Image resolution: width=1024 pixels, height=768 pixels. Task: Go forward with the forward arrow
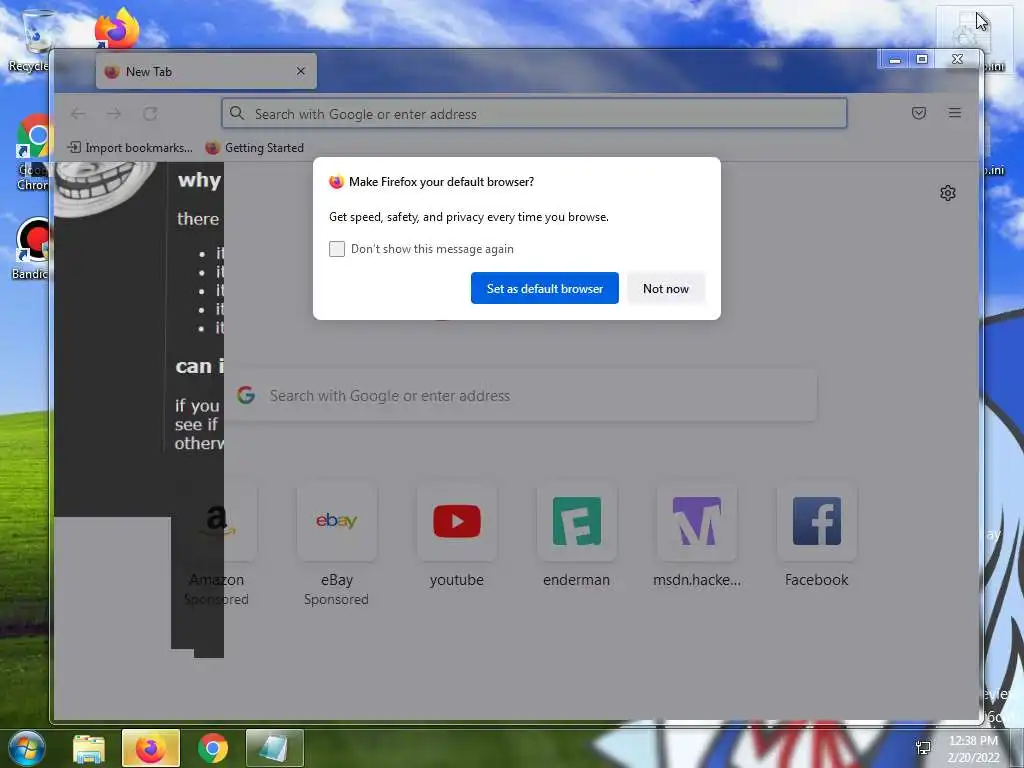[x=114, y=114]
